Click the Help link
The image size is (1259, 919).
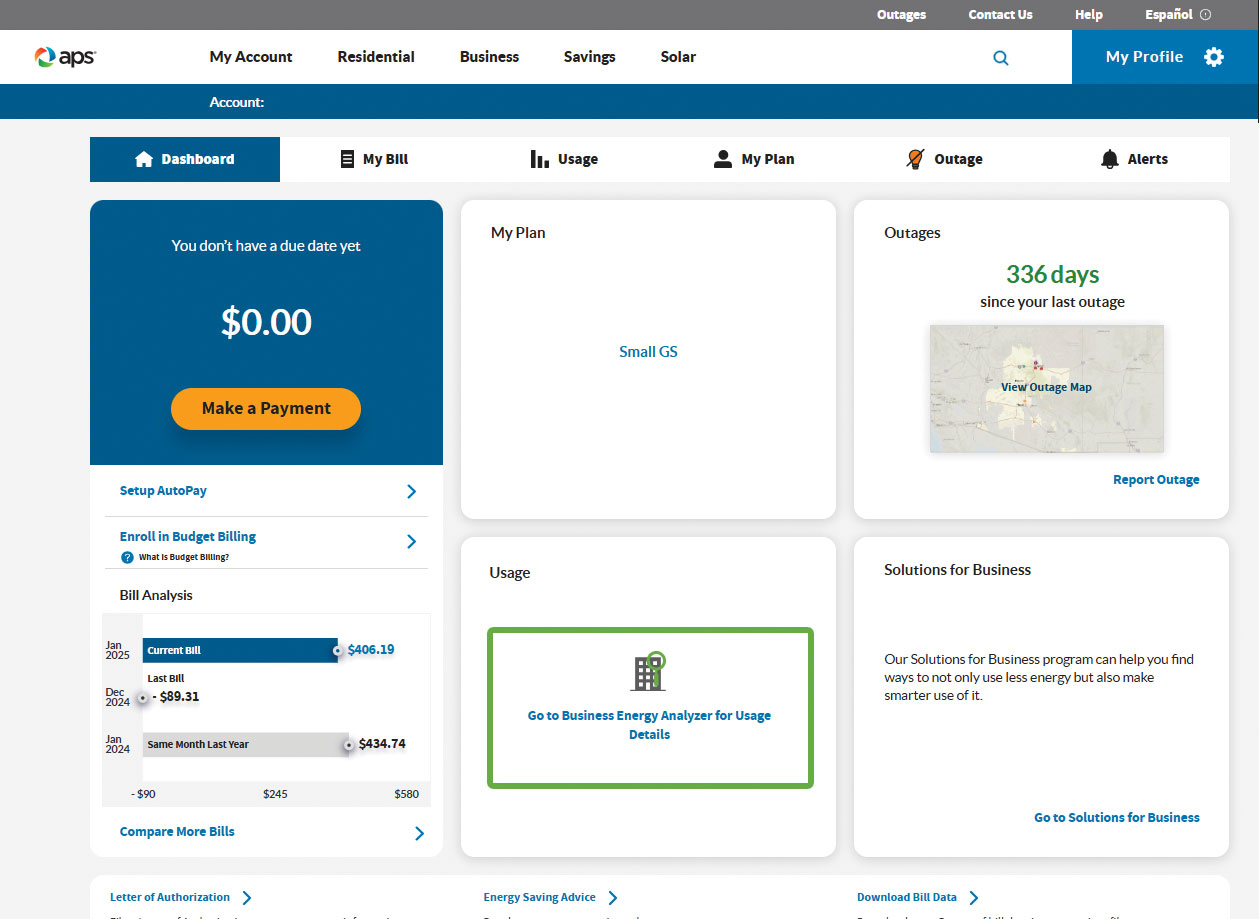[x=1089, y=15]
